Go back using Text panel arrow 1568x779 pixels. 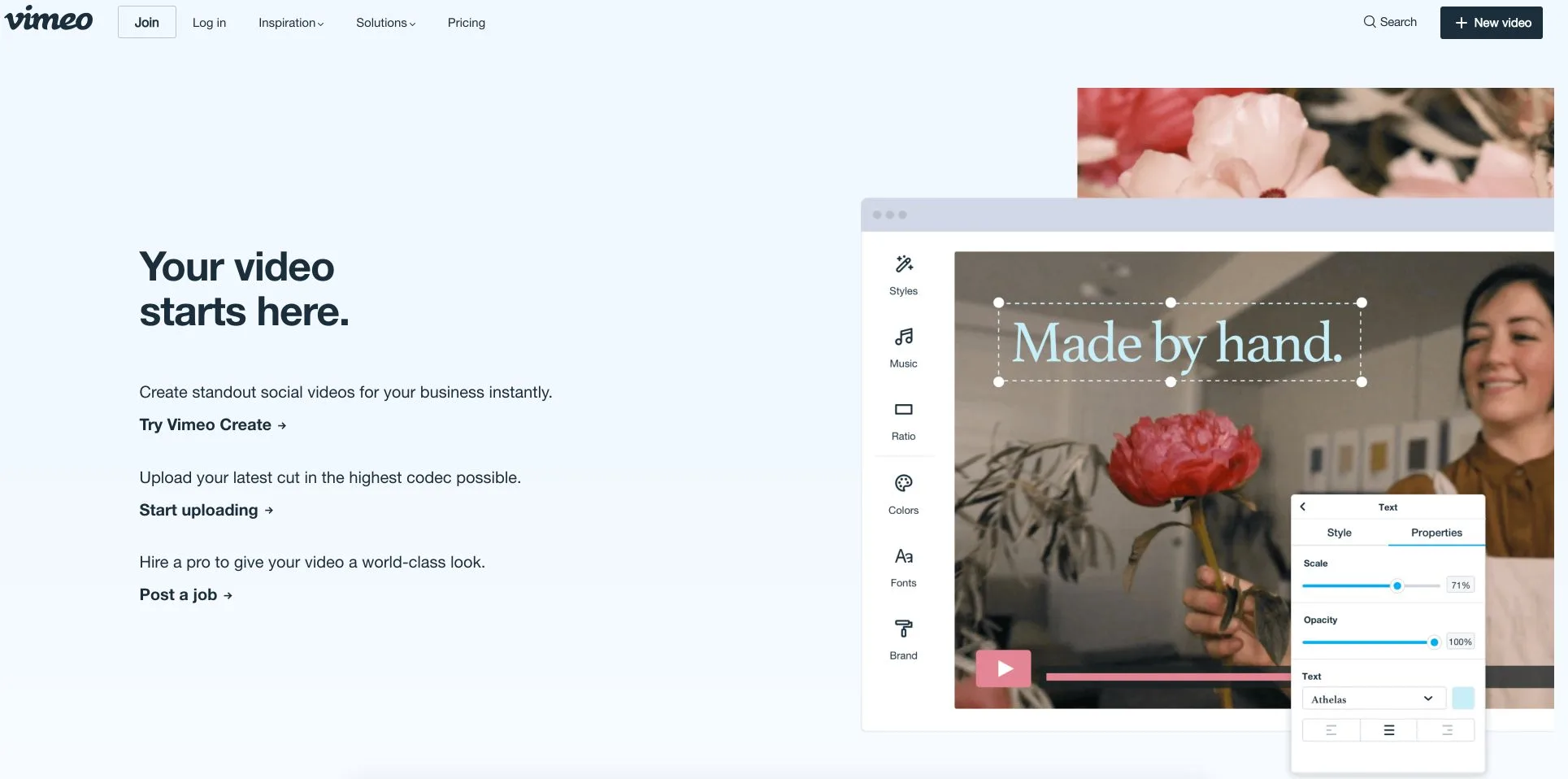[x=1303, y=507]
